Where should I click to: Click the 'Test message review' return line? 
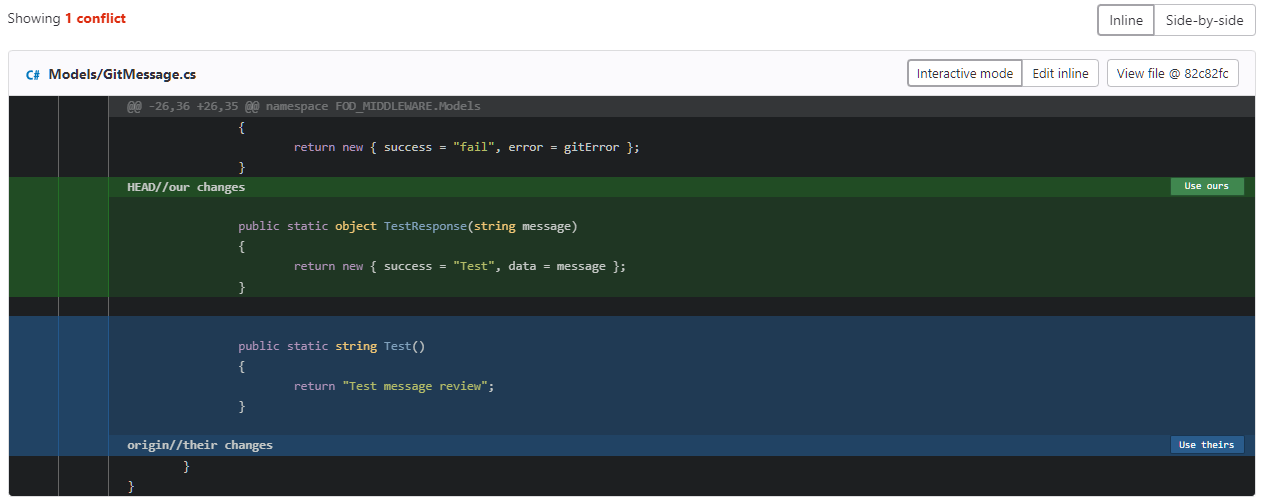[394, 386]
